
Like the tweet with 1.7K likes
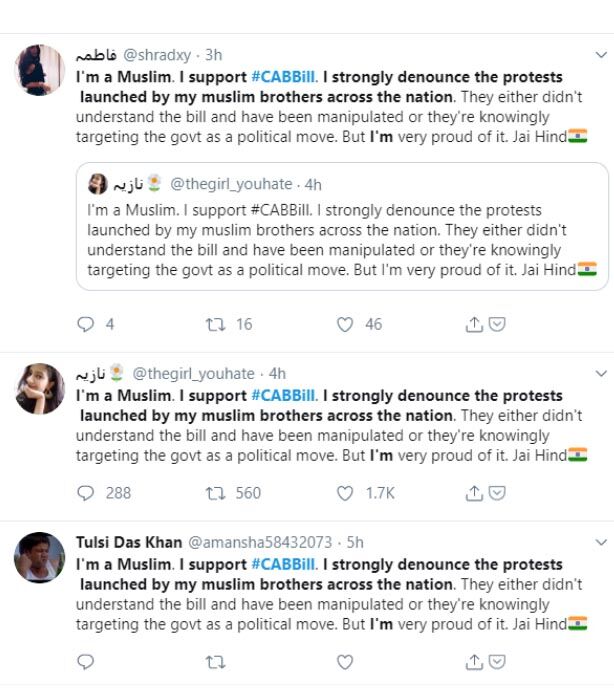(x=345, y=493)
